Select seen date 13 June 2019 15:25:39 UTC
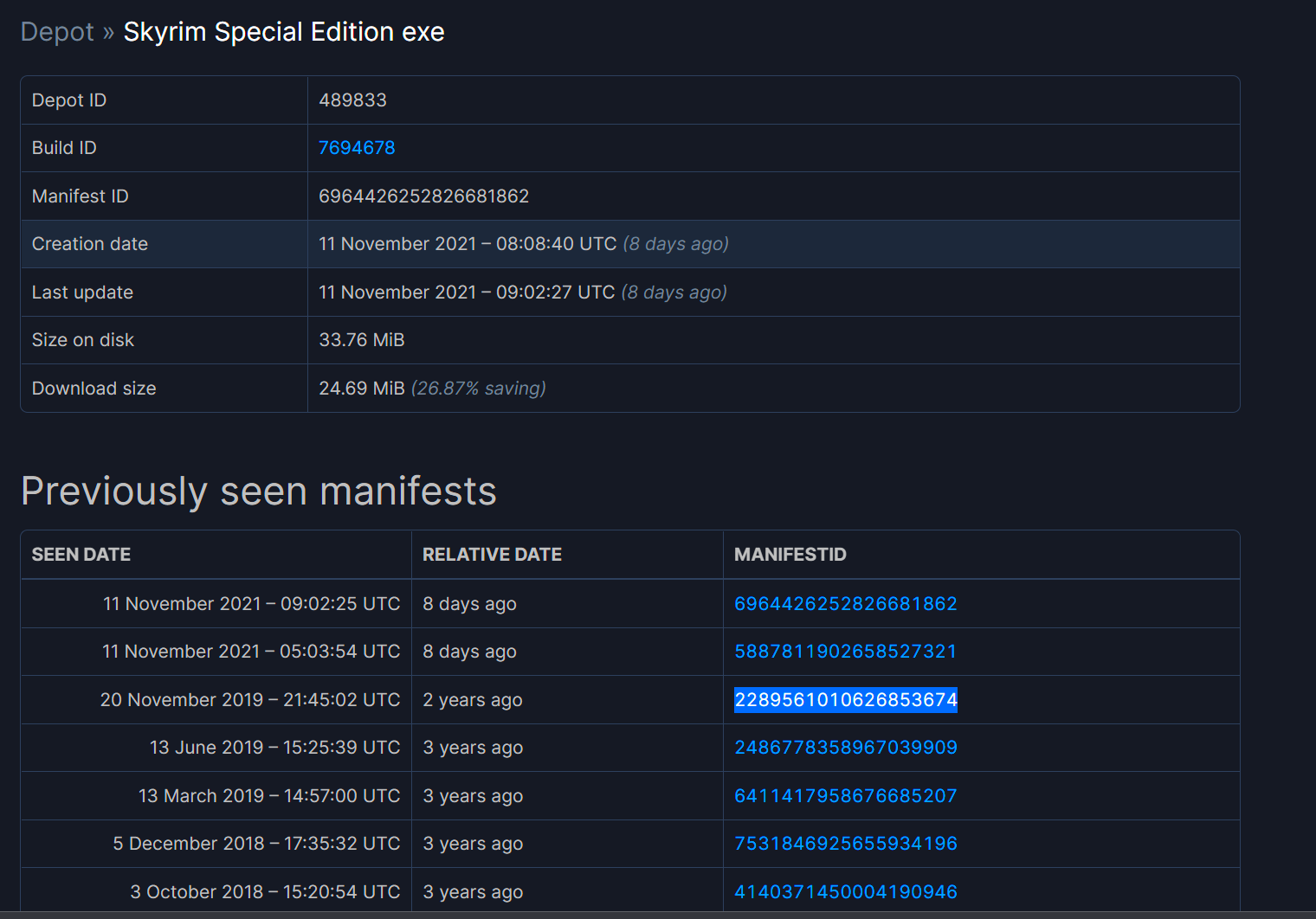This screenshot has height=919, width=1316. [x=275, y=748]
